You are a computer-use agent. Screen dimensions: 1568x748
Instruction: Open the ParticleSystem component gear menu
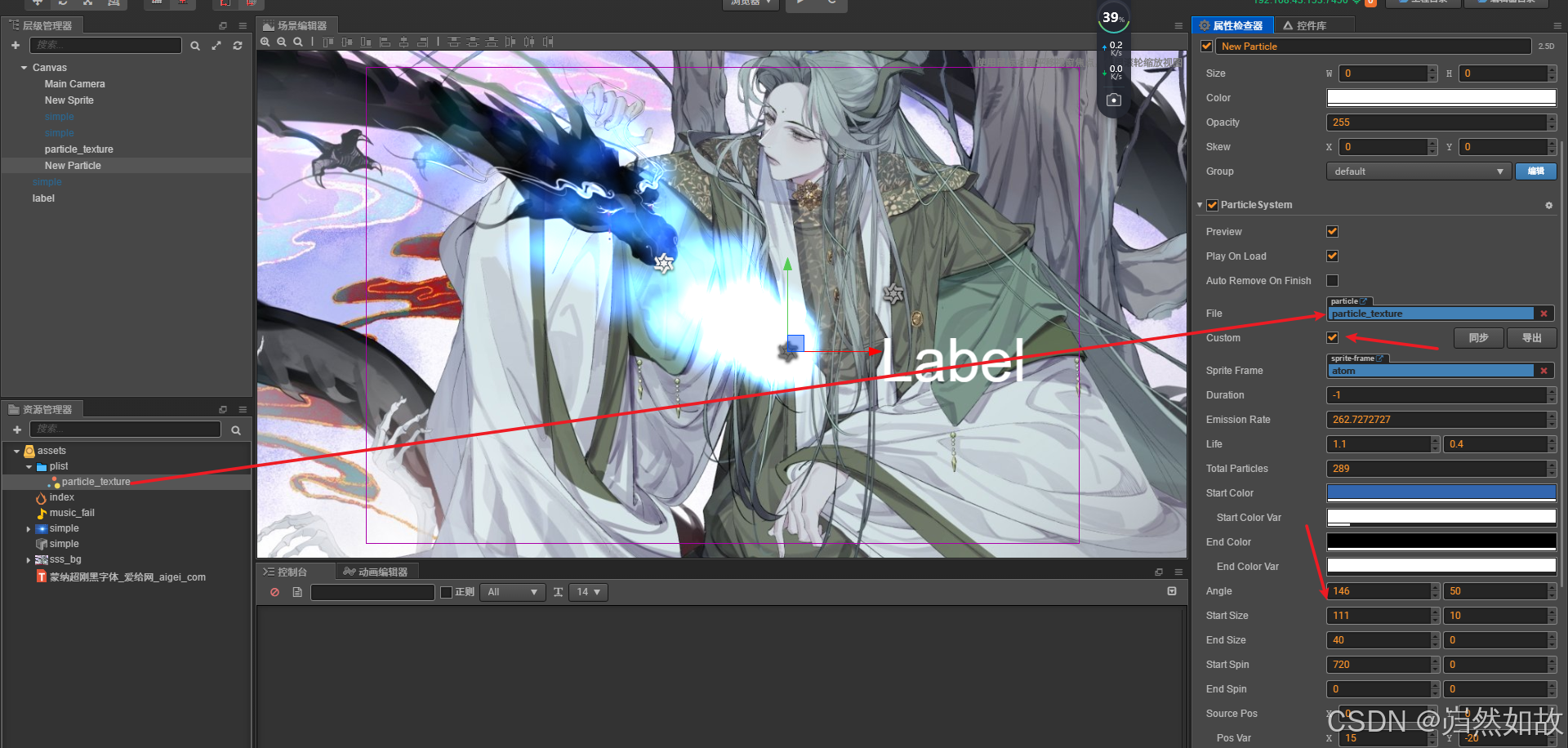coord(1548,205)
